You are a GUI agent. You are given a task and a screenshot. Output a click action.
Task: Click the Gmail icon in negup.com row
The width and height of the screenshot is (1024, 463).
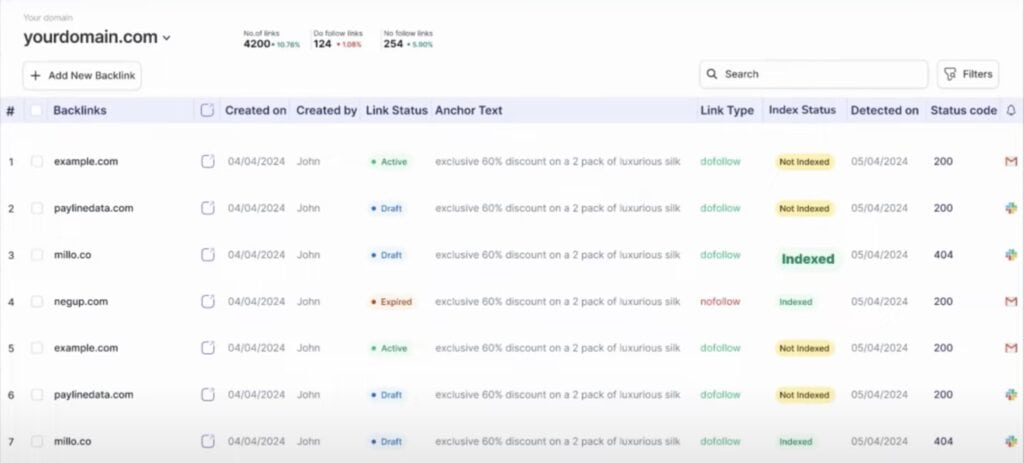[1010, 301]
